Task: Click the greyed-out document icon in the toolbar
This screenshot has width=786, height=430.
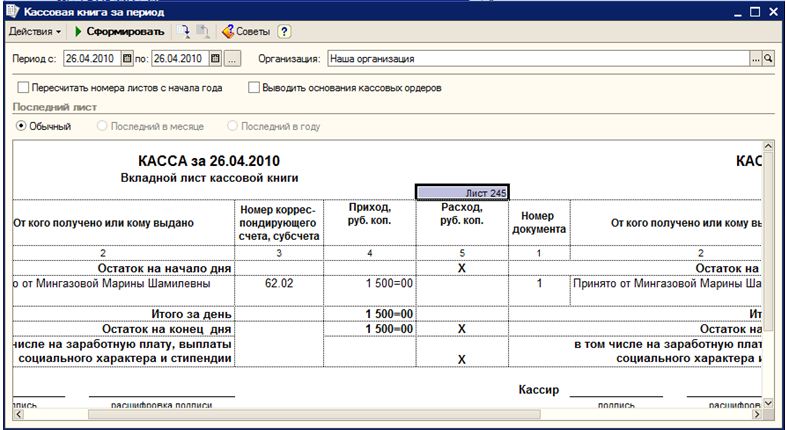Action: [x=203, y=32]
